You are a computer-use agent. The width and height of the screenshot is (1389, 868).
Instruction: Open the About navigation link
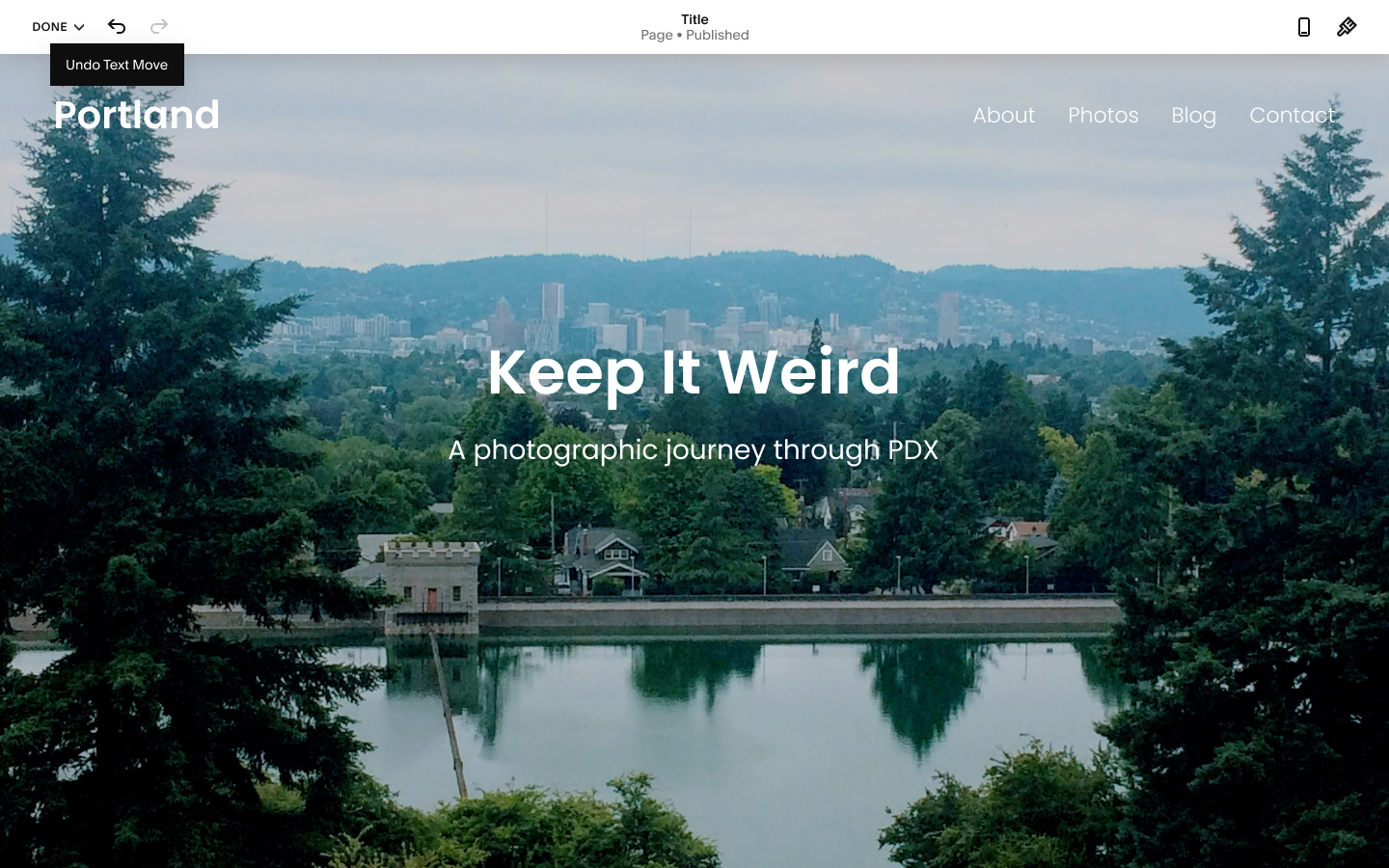click(x=1003, y=115)
